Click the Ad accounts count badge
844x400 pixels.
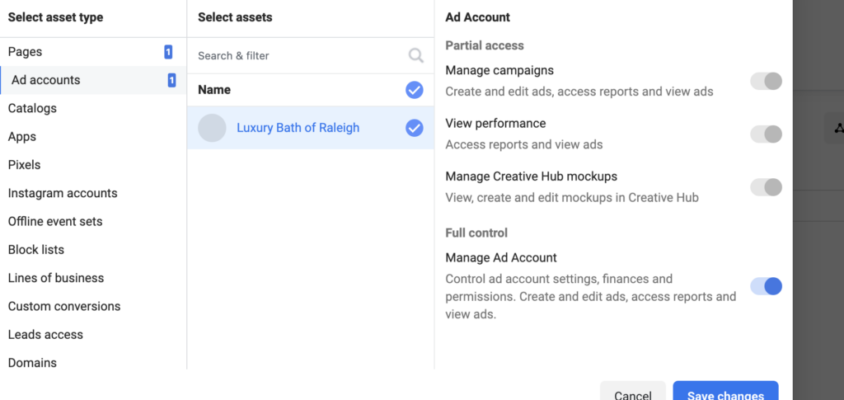pyautogui.click(x=172, y=81)
